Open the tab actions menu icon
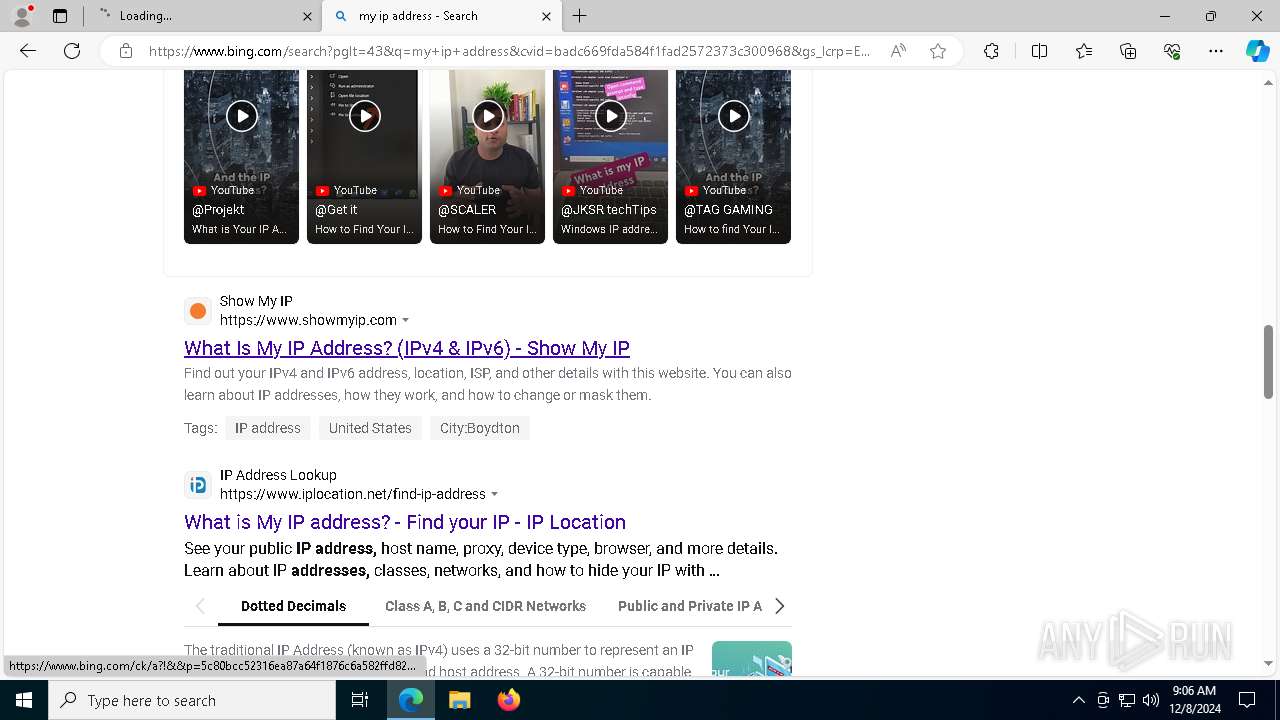 coord(60,16)
